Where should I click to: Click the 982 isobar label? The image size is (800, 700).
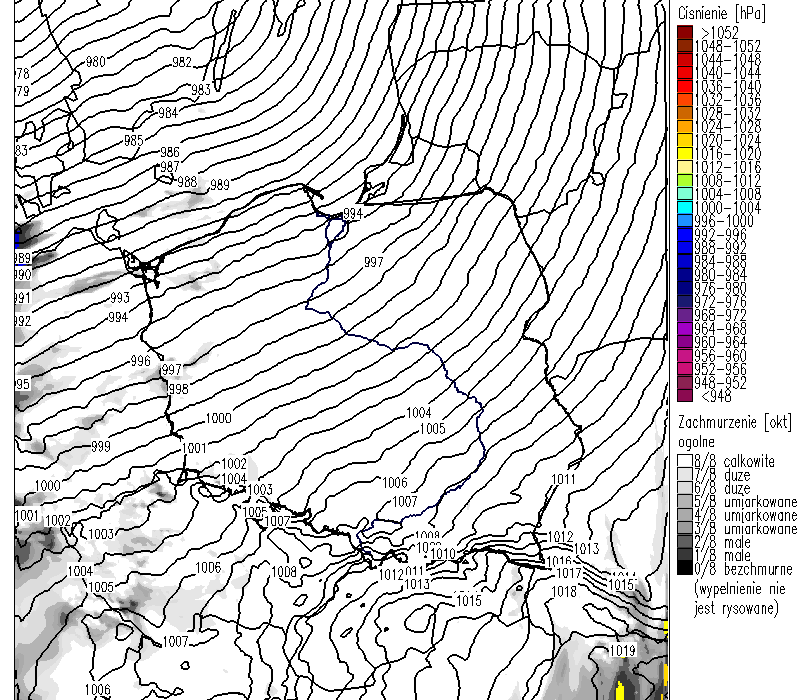click(182, 62)
